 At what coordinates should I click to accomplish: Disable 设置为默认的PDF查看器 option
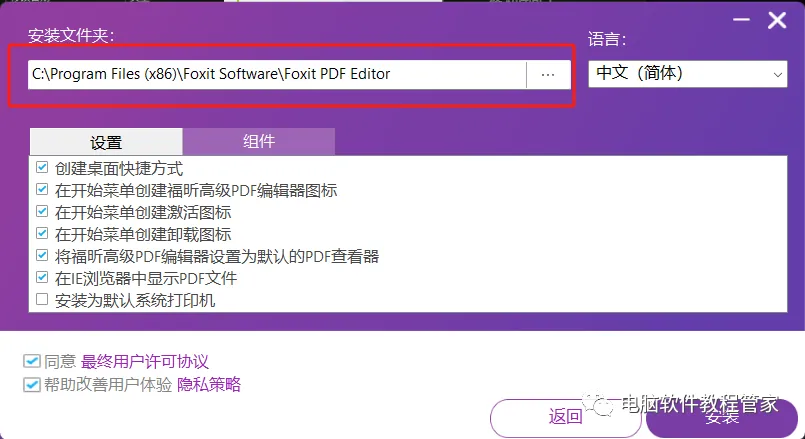[42, 255]
